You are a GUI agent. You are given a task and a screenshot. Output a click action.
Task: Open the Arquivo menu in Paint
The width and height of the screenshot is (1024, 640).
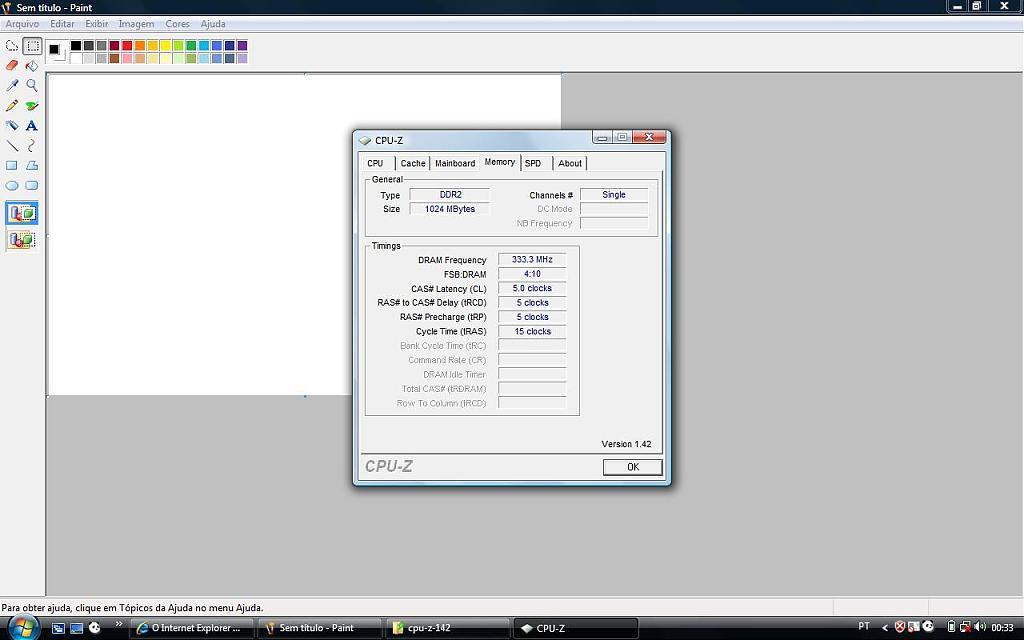click(22, 24)
